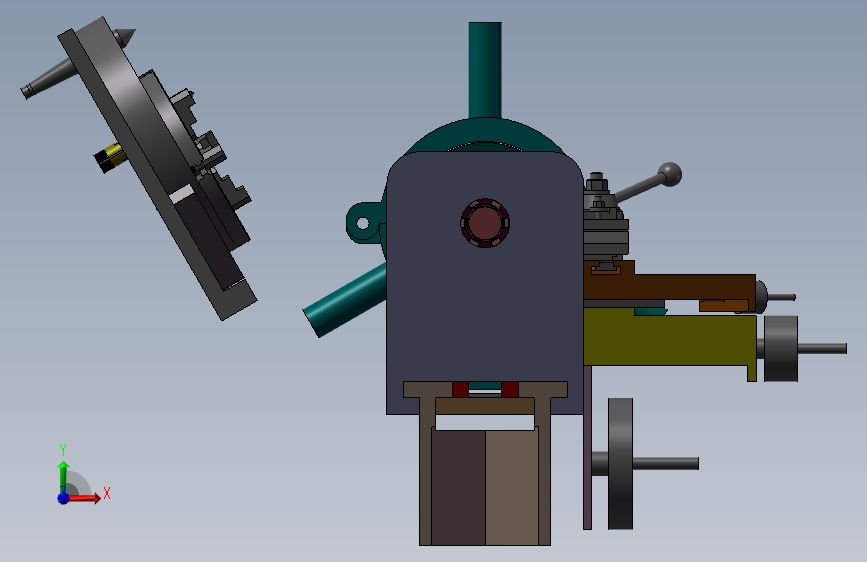Image resolution: width=867 pixels, height=562 pixels.
Task: Select the left red gib block on bed
Action: 460,389
